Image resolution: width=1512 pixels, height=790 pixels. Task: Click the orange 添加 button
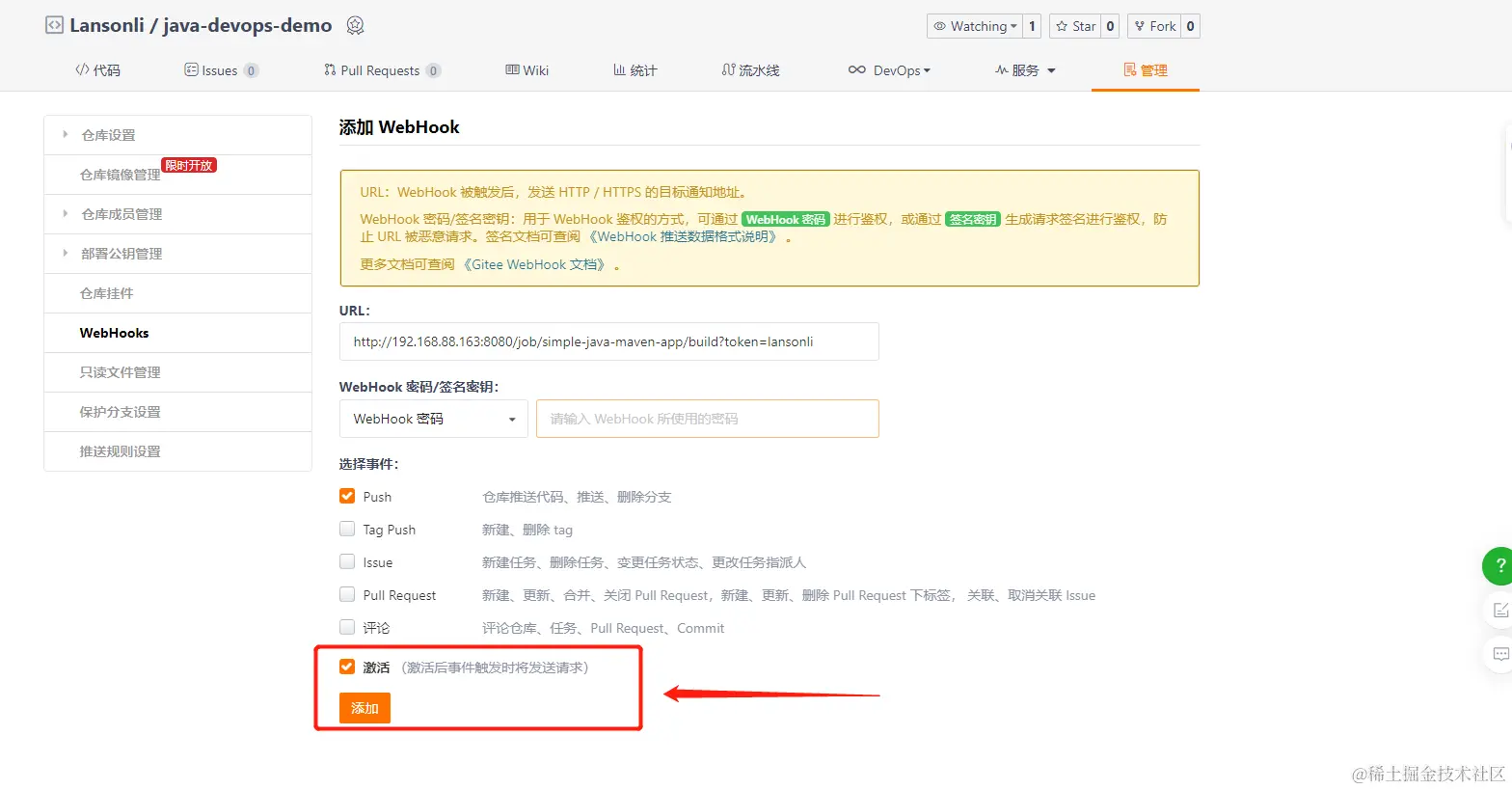point(364,708)
